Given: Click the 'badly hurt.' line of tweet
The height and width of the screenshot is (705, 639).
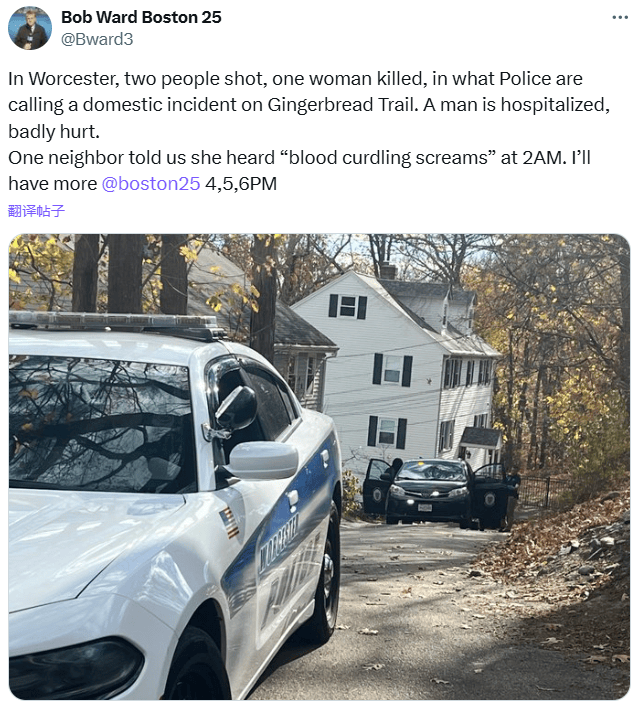Looking at the screenshot, I should (x=54, y=132).
